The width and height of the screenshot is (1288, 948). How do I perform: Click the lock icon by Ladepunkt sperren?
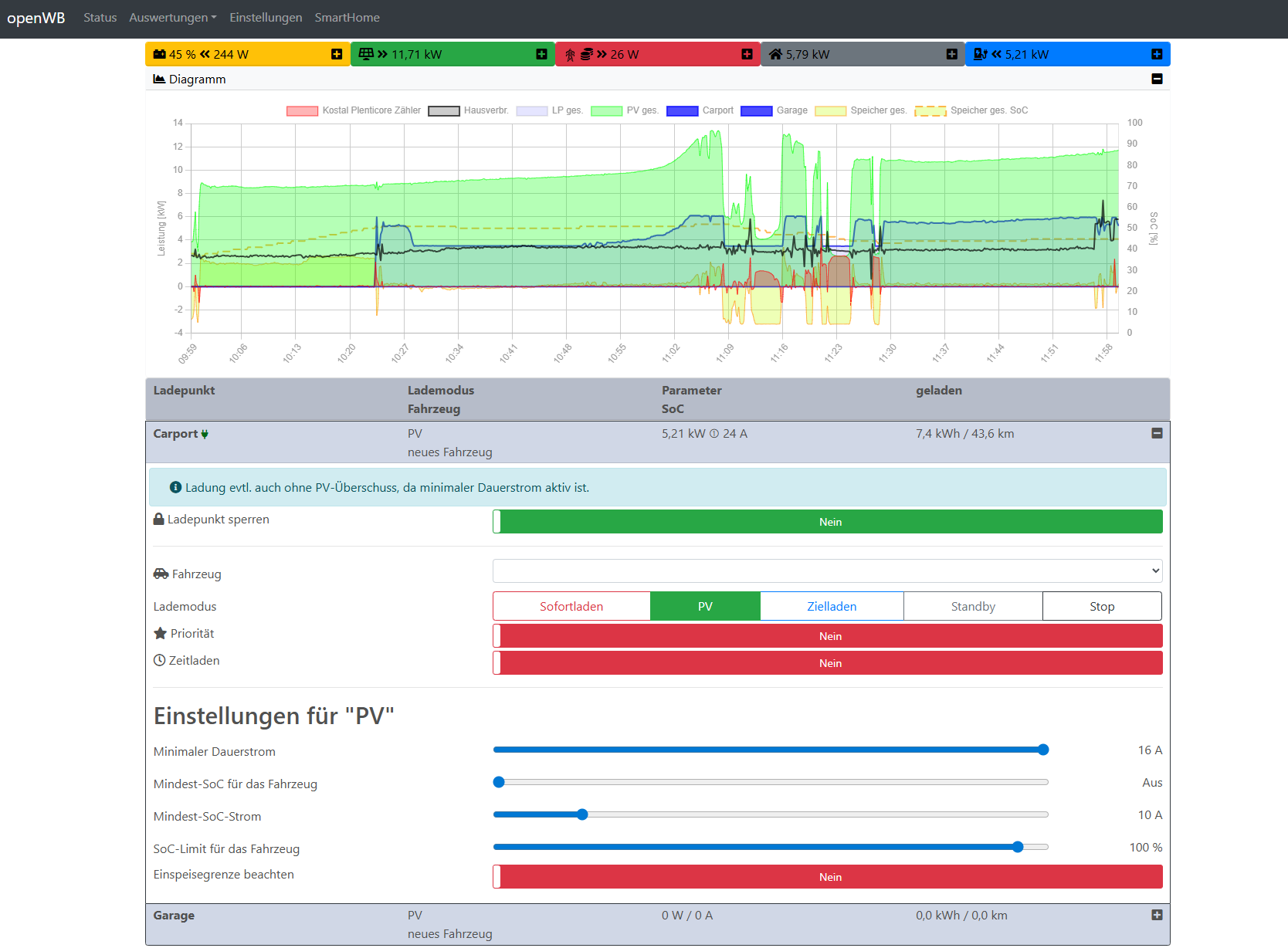click(x=159, y=519)
